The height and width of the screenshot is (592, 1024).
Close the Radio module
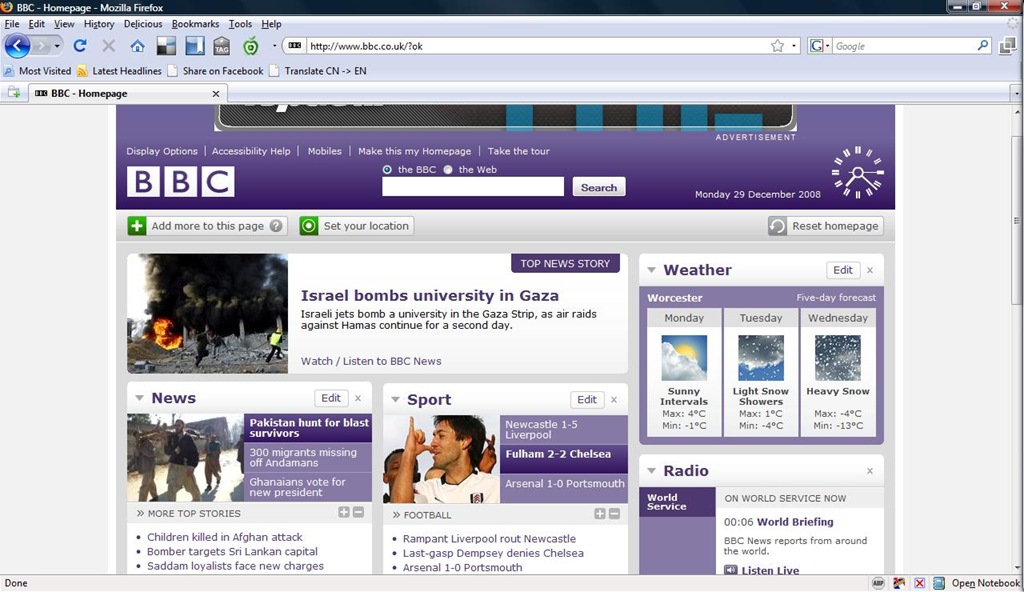coord(870,471)
